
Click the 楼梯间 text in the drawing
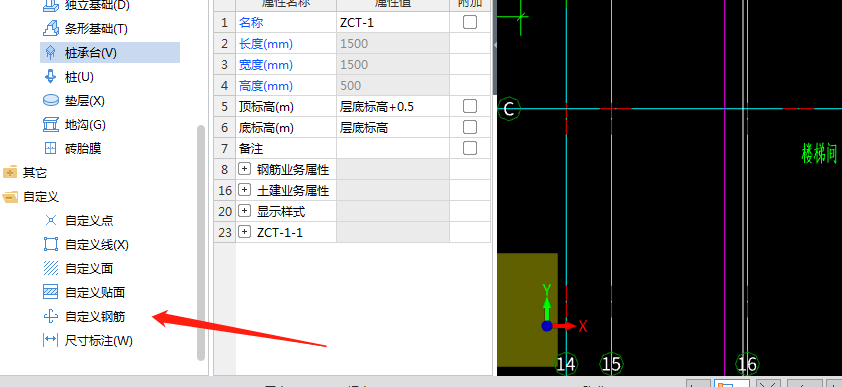pos(819,153)
